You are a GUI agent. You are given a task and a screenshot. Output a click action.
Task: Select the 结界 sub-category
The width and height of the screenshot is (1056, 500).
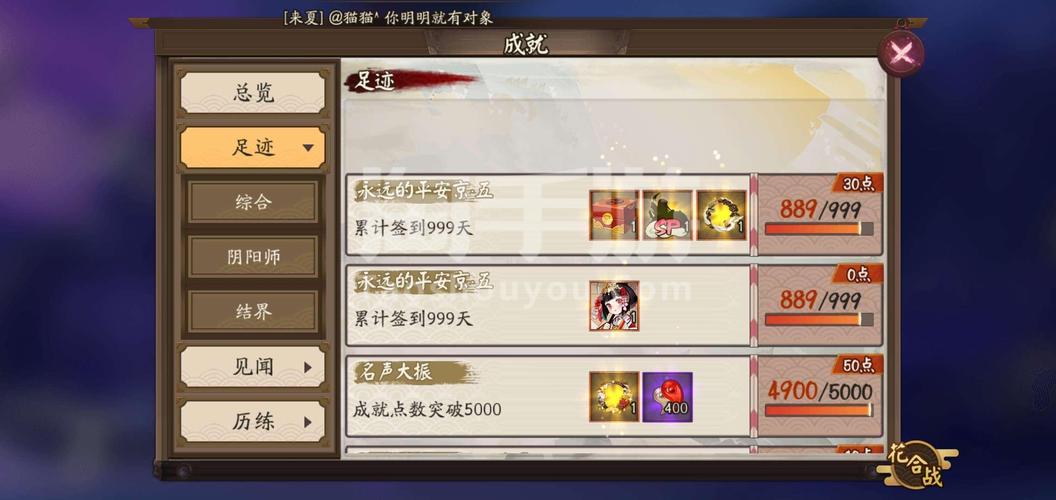click(x=253, y=311)
